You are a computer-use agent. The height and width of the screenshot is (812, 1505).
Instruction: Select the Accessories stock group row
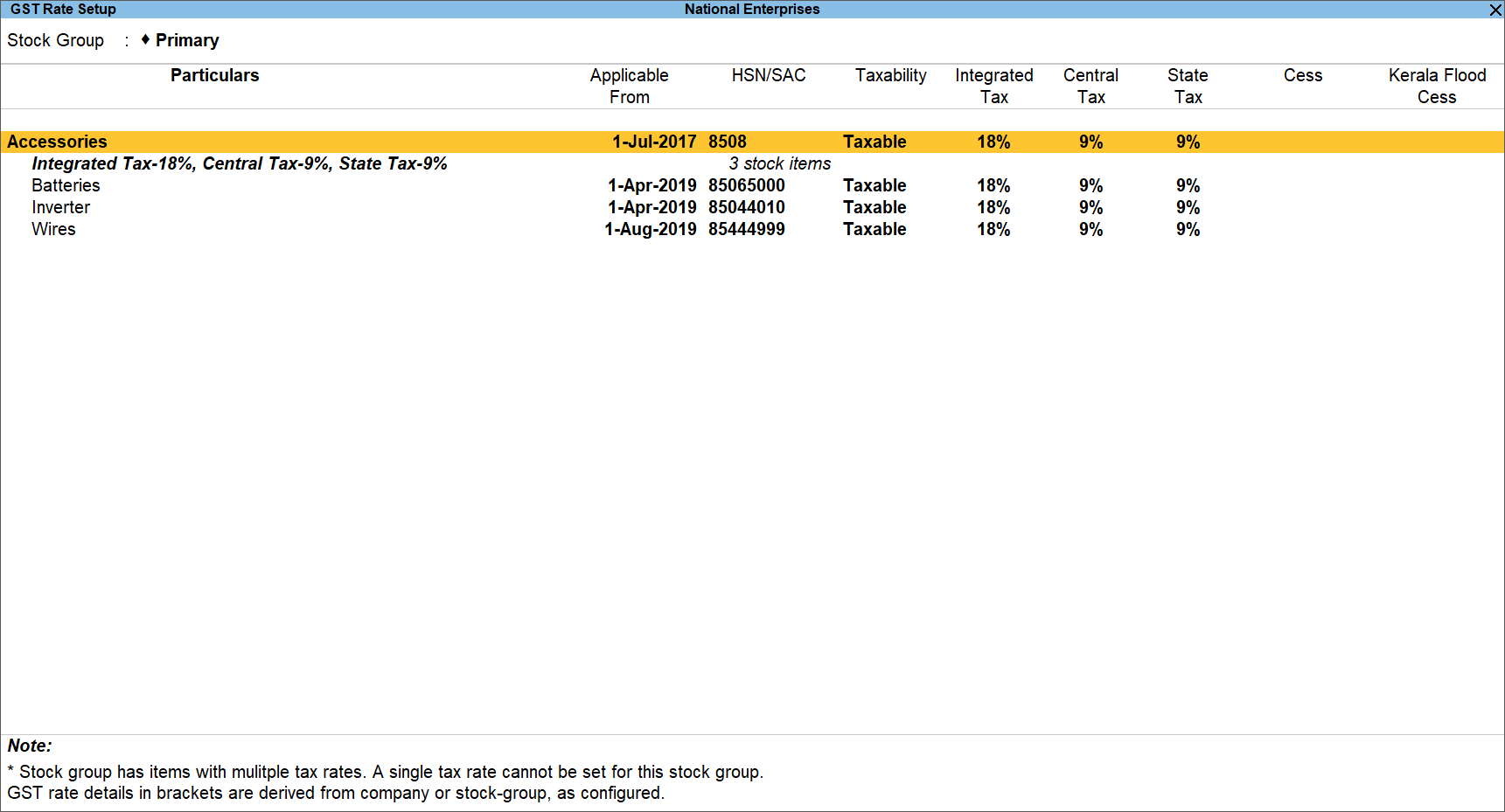58,141
